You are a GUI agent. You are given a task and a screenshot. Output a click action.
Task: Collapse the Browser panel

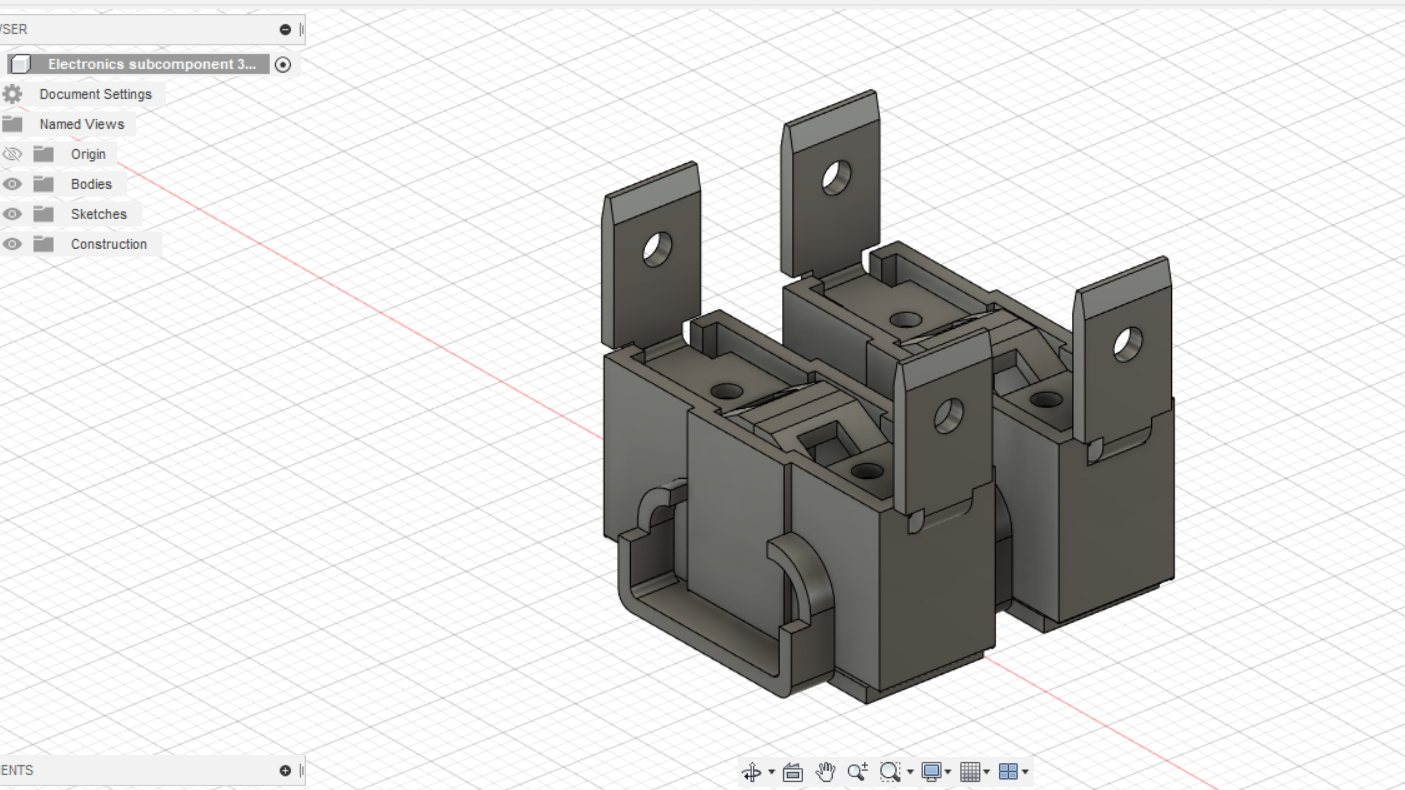pyautogui.click(x=285, y=30)
